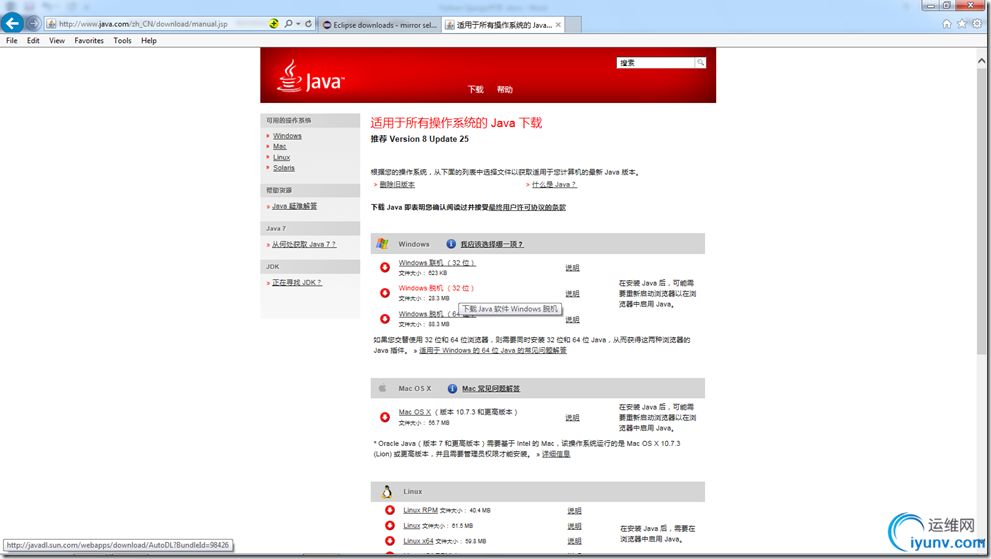Click the blue info icon in the Windows header

[451, 243]
